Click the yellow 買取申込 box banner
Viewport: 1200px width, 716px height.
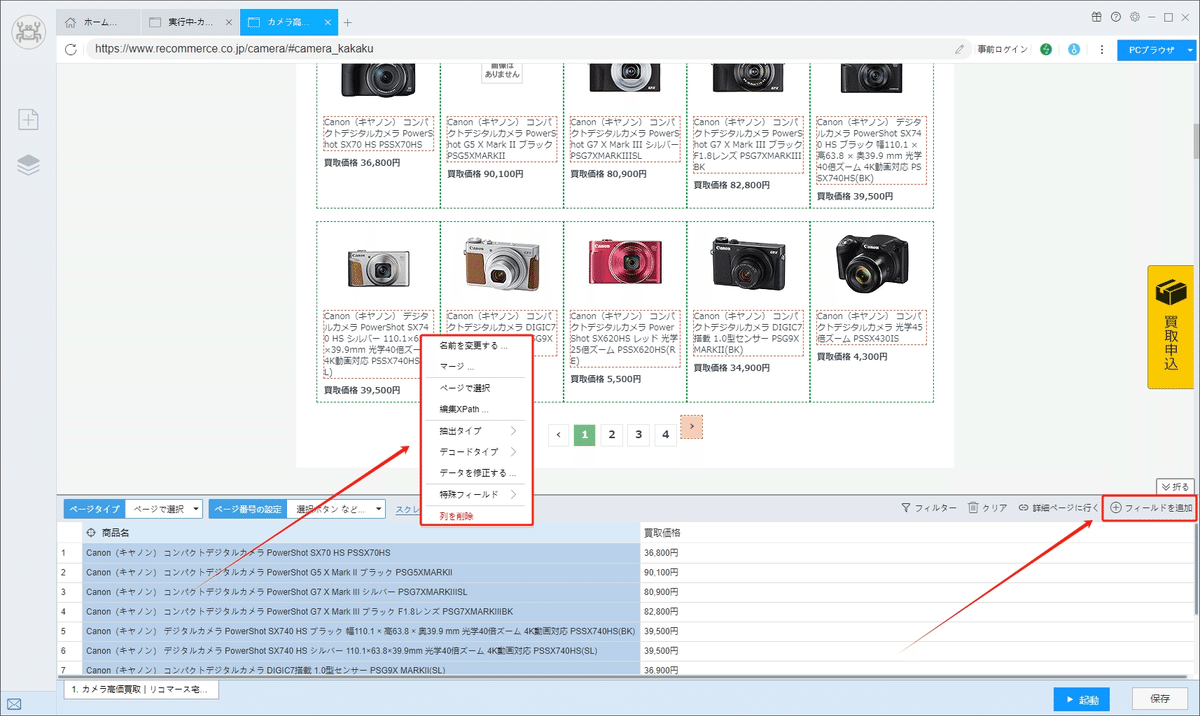click(x=1170, y=326)
